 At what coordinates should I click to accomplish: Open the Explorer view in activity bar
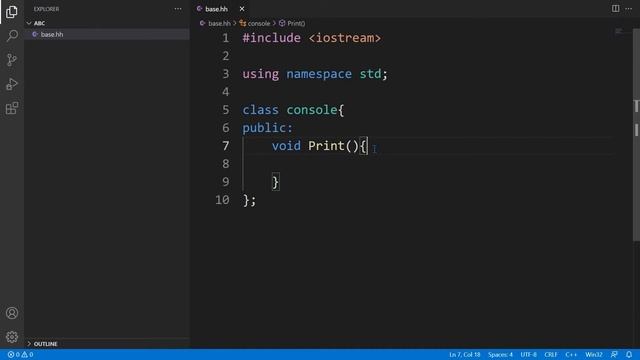[12, 12]
